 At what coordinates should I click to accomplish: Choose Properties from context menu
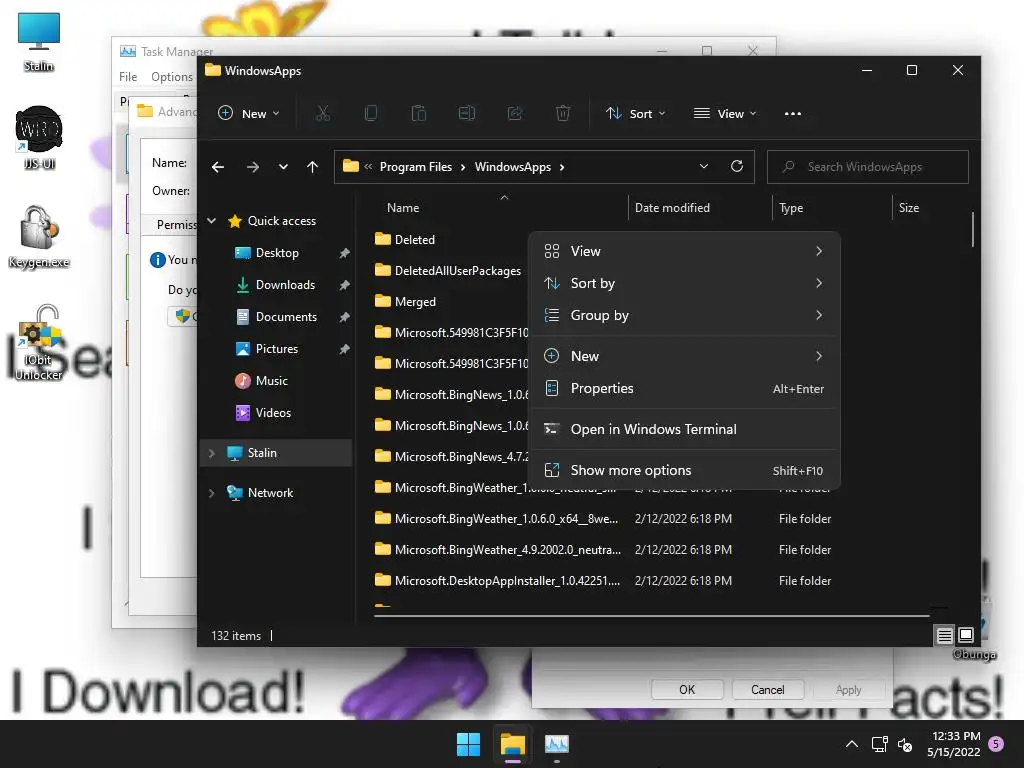click(684, 389)
